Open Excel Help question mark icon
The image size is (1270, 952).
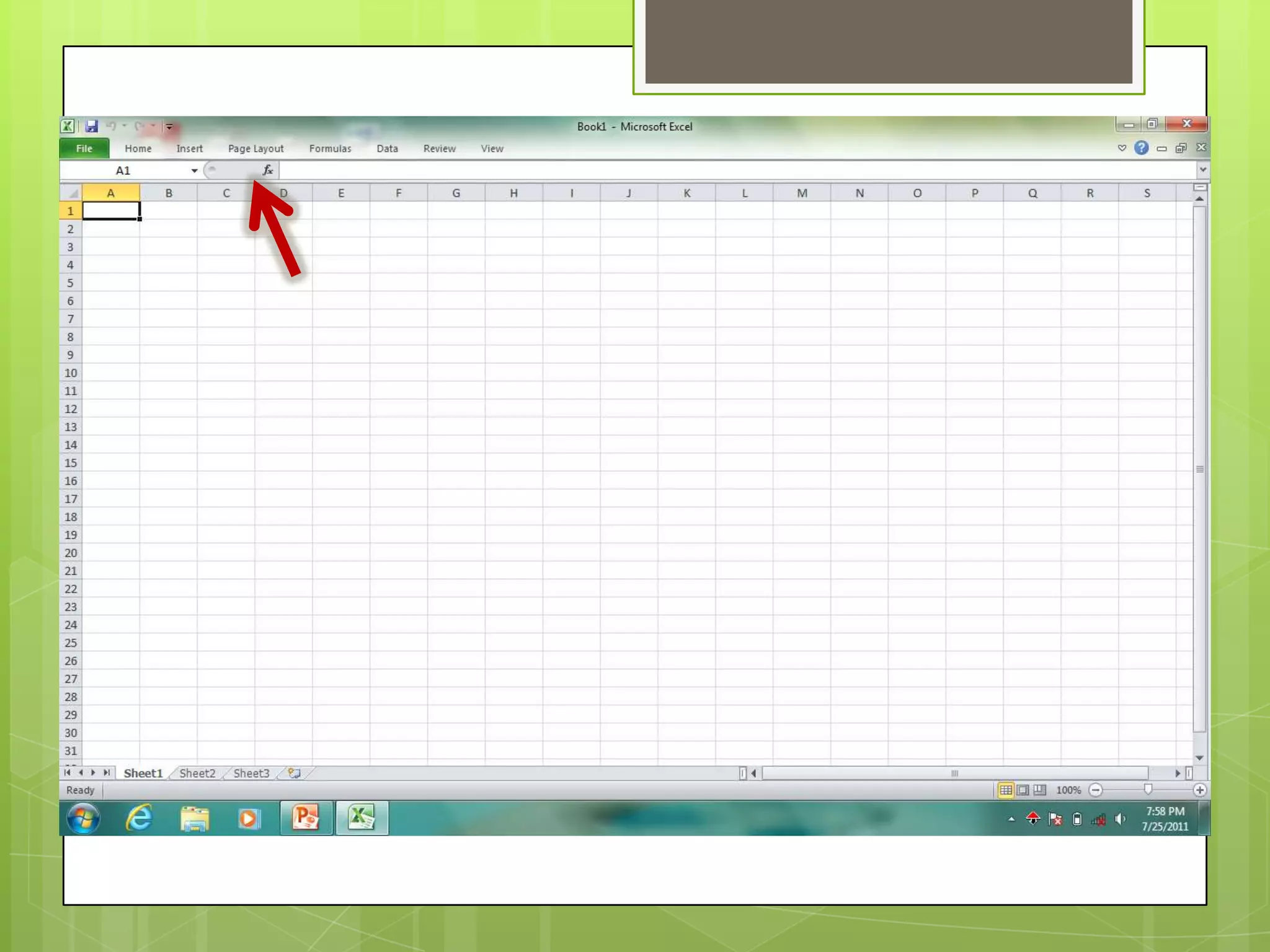click(1141, 148)
